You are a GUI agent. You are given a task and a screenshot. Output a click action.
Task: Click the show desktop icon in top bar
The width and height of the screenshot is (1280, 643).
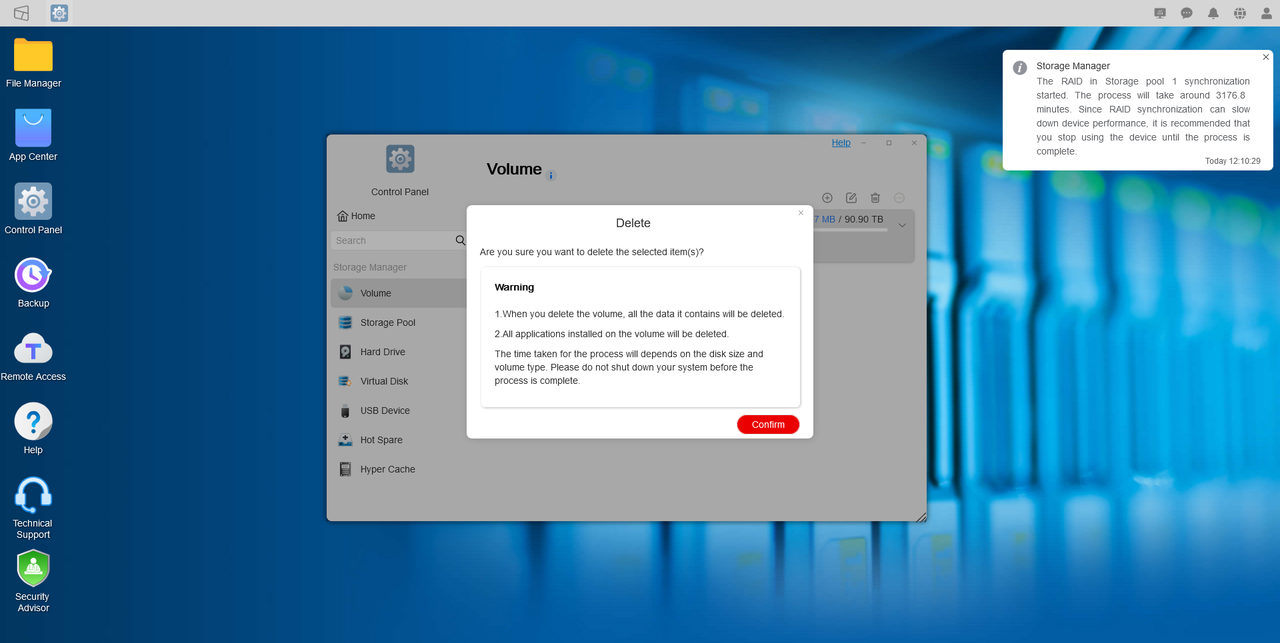(x=21, y=13)
